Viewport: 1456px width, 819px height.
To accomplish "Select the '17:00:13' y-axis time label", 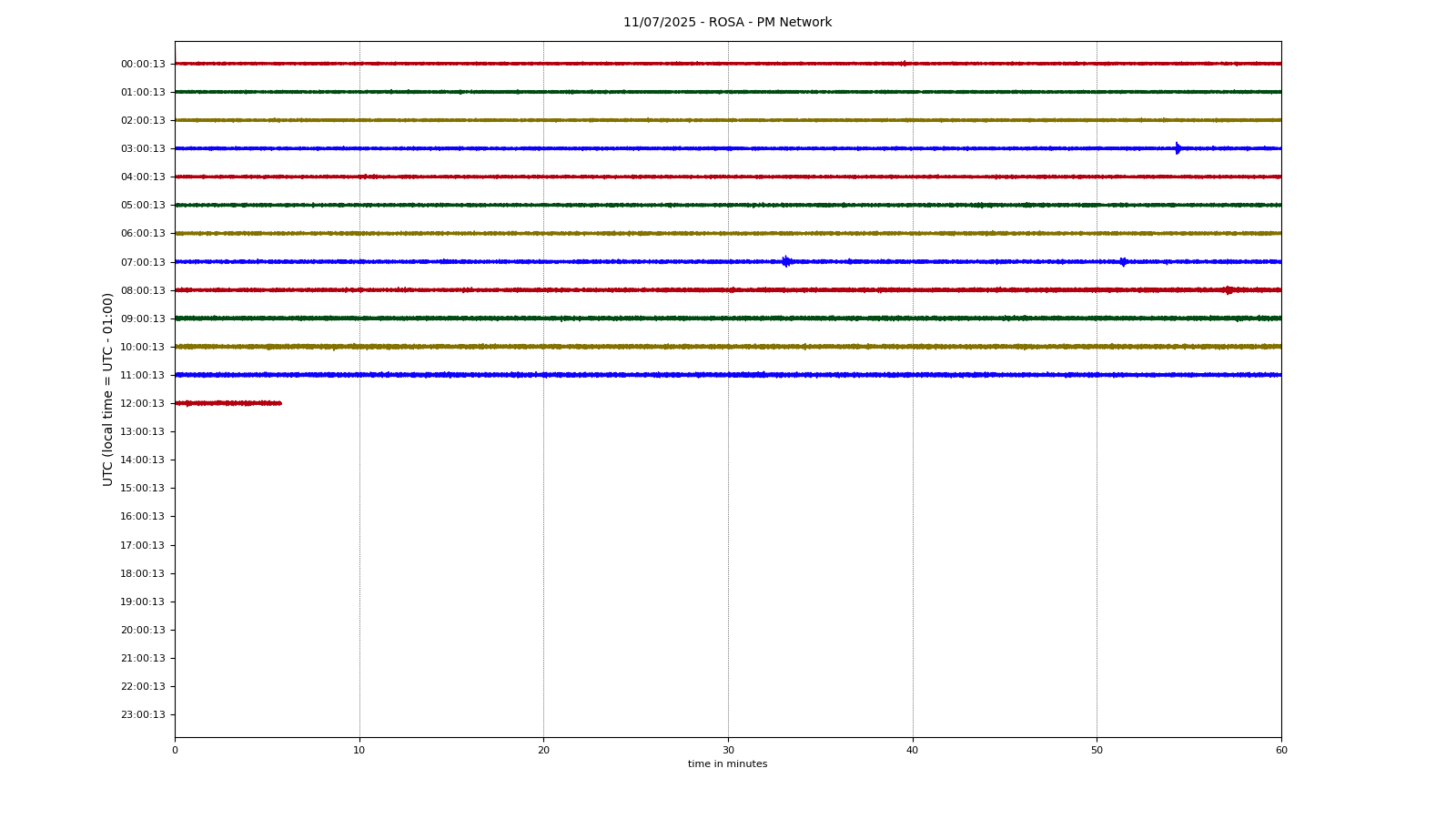I will 143,545.
